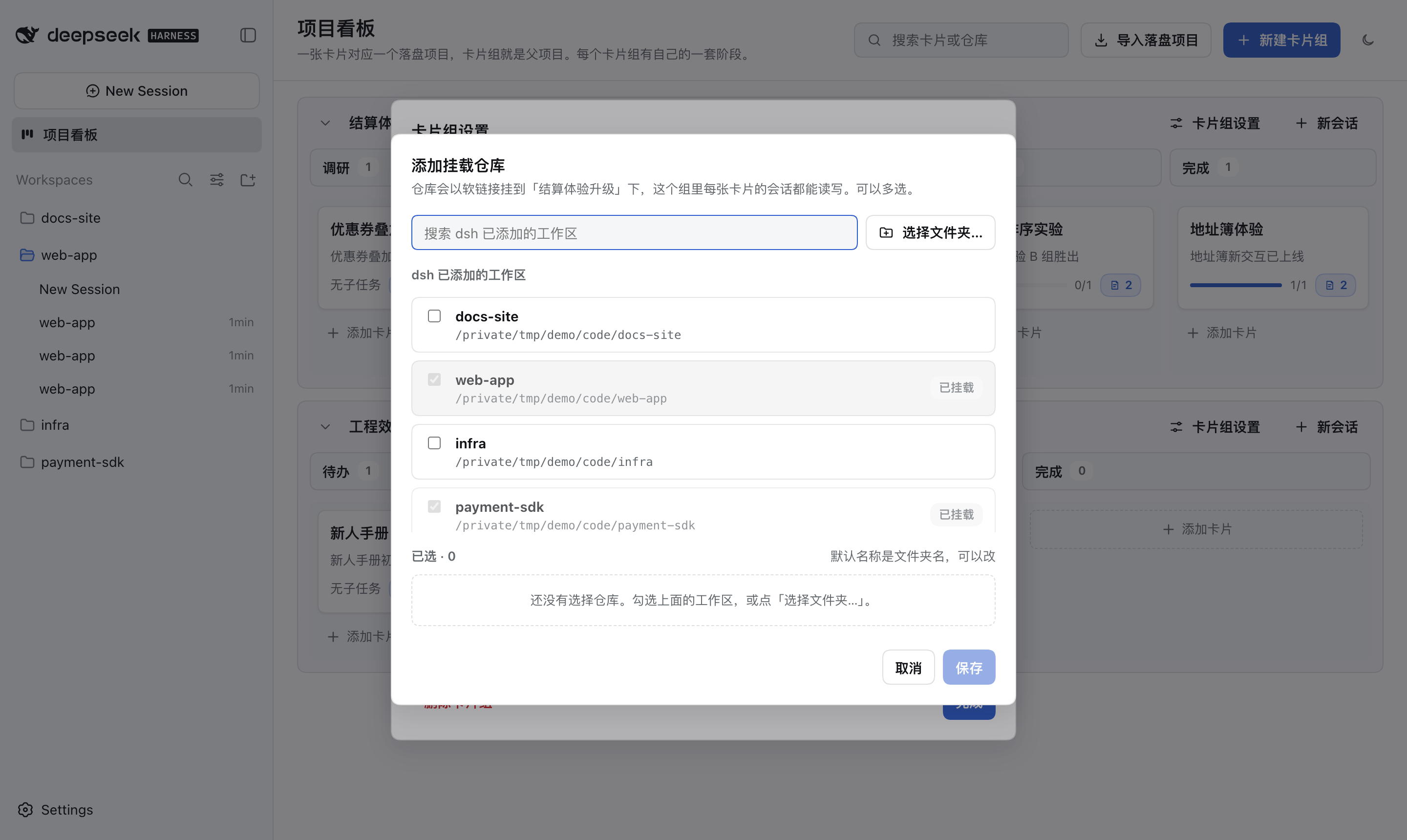Click the 已挂载 badge on payment-sdk

click(x=956, y=515)
